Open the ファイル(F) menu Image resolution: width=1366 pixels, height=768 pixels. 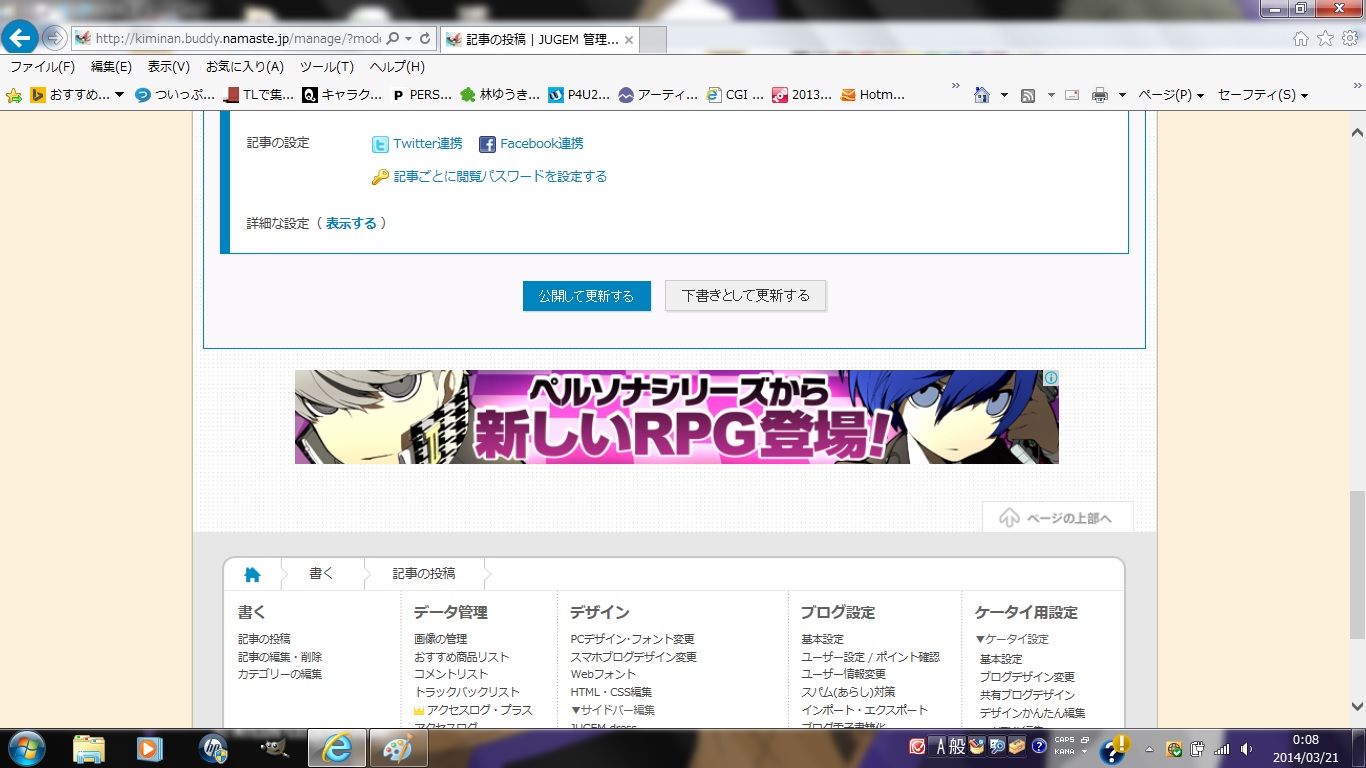[x=42, y=67]
